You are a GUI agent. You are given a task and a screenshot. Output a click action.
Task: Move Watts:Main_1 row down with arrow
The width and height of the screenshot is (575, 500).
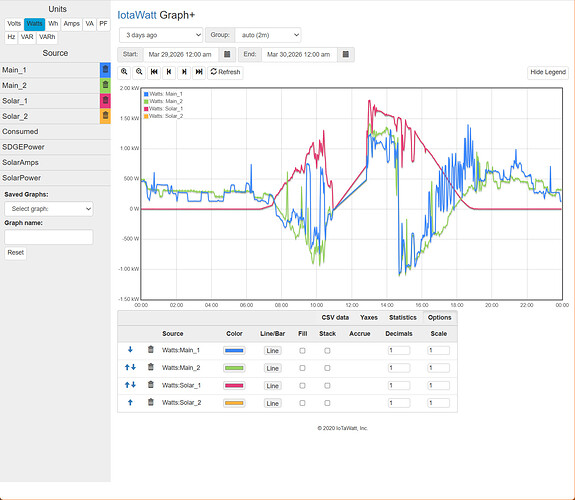click(x=130, y=350)
